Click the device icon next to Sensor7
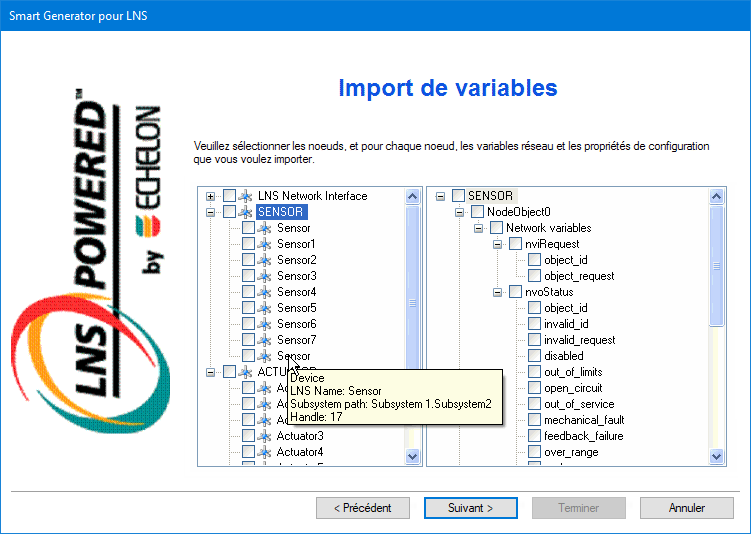The image size is (751, 534). point(264,340)
